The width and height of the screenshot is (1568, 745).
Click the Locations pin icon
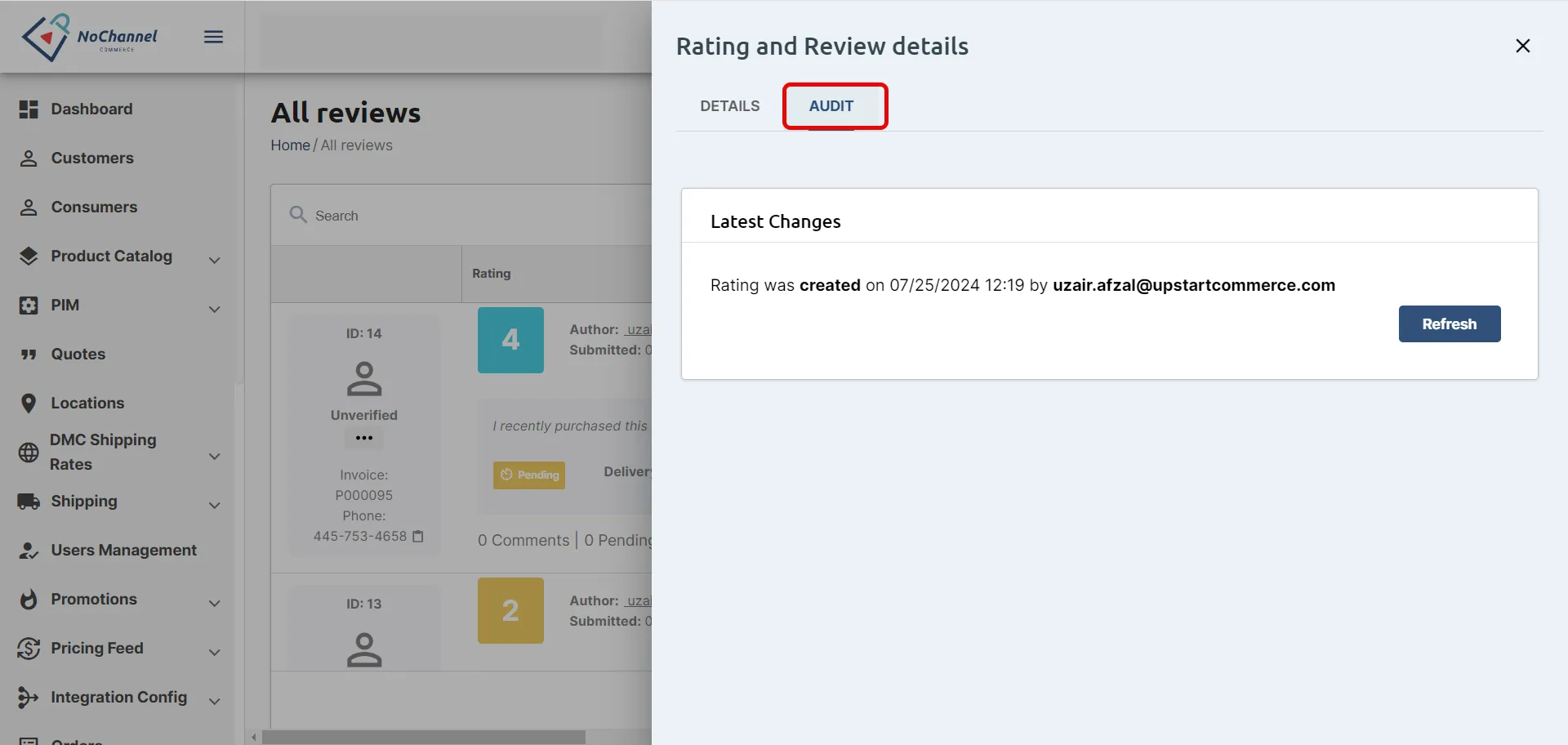click(29, 404)
